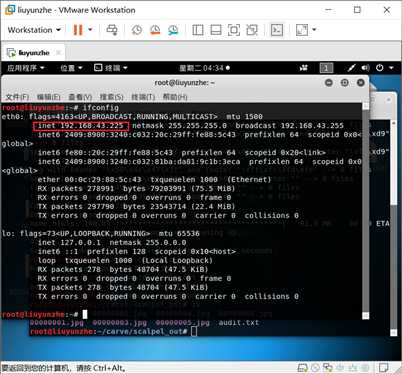
Task: Click the background terminal scalpel_out prompt
Action: click(x=108, y=332)
